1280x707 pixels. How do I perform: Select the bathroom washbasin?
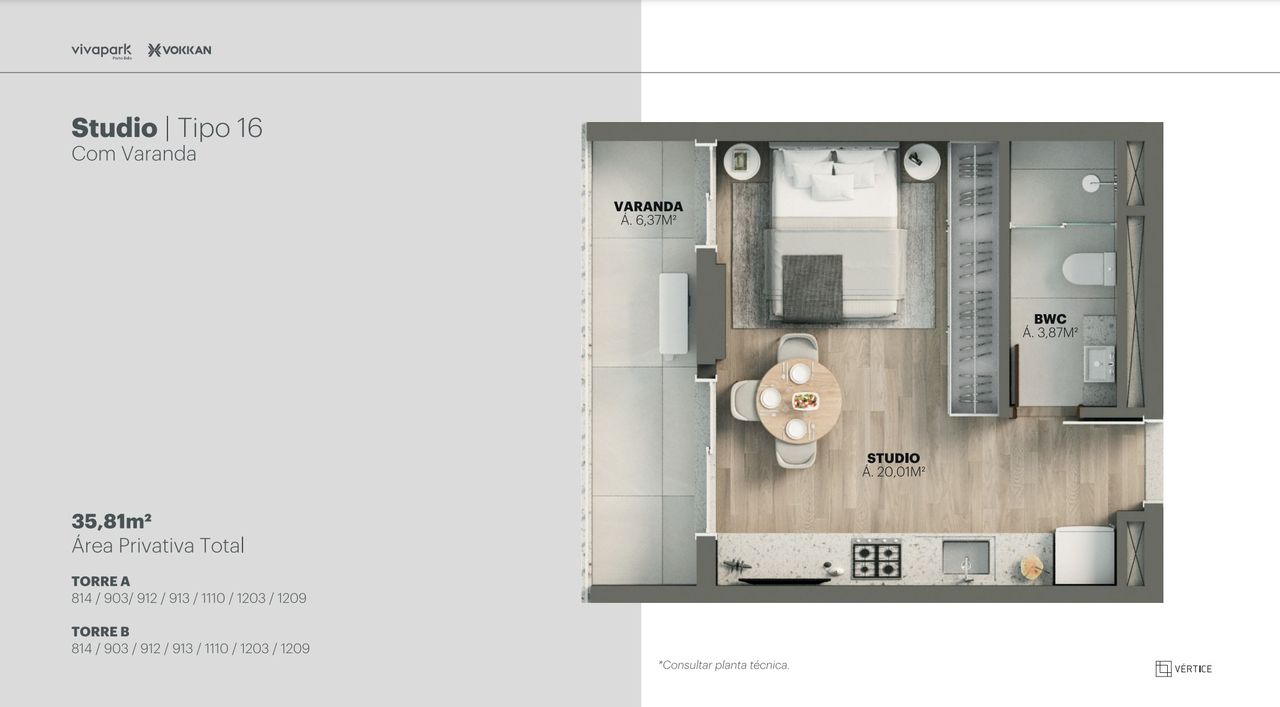(1100, 361)
